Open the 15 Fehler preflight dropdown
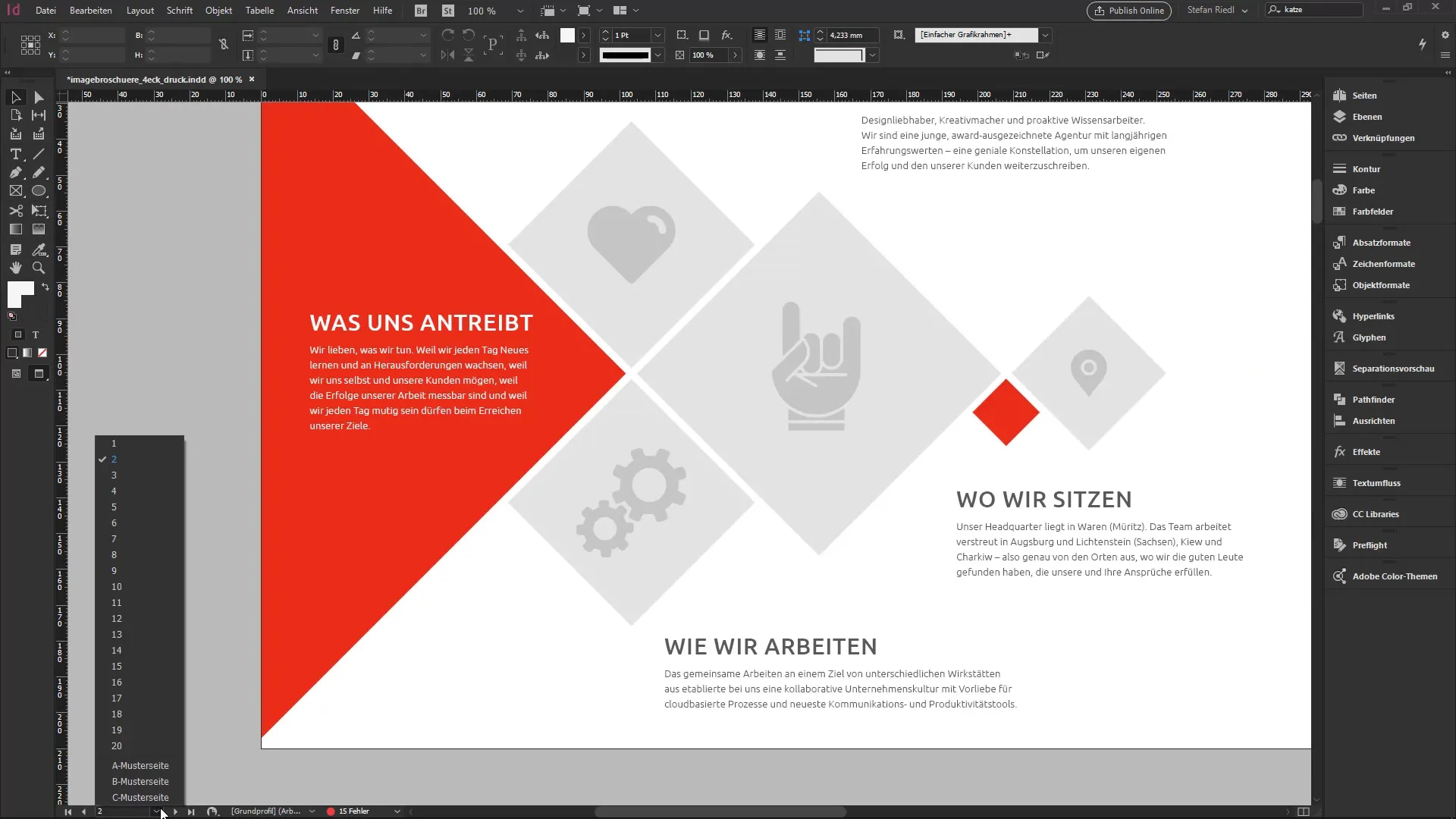The image size is (1456, 819). pyautogui.click(x=397, y=811)
